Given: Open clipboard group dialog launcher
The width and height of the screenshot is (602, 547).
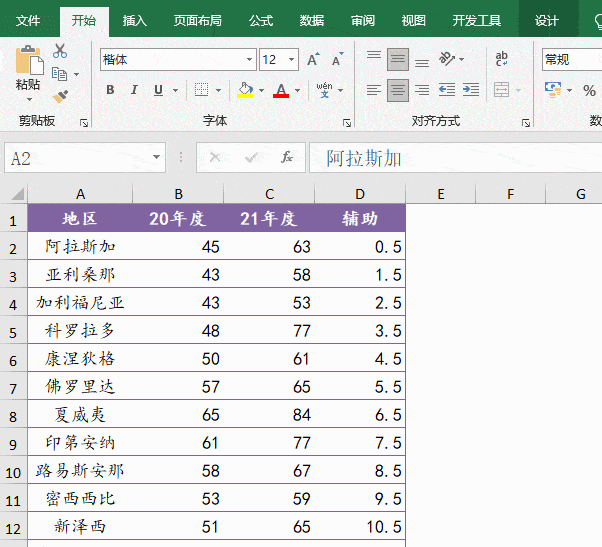Looking at the screenshot, I should (x=84, y=123).
